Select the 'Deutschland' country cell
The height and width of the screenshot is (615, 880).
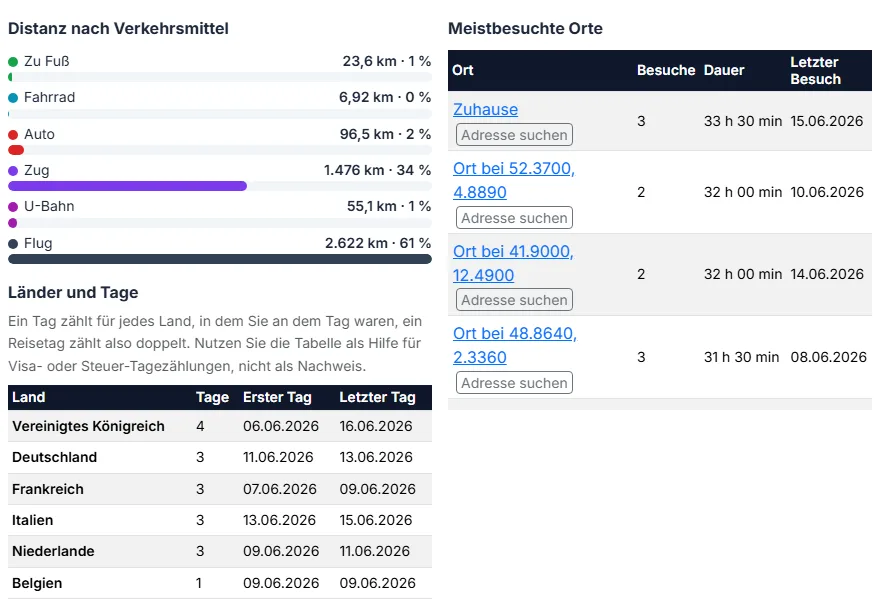click(x=54, y=457)
